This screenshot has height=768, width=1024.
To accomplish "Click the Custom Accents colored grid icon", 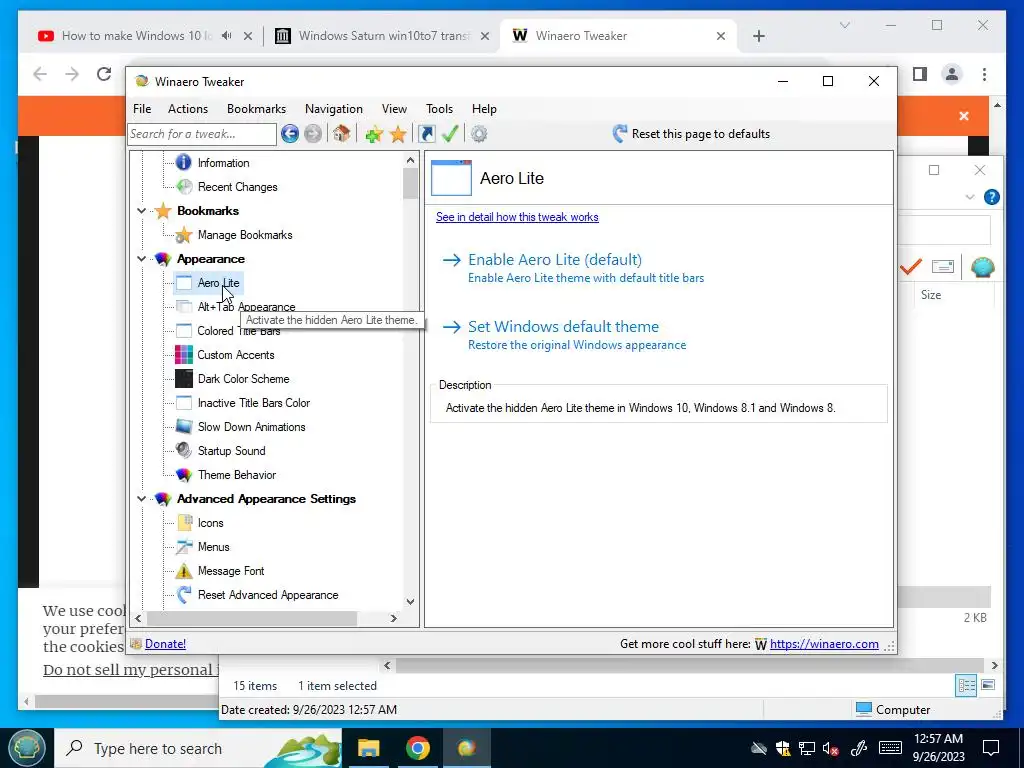I will pos(184,355).
